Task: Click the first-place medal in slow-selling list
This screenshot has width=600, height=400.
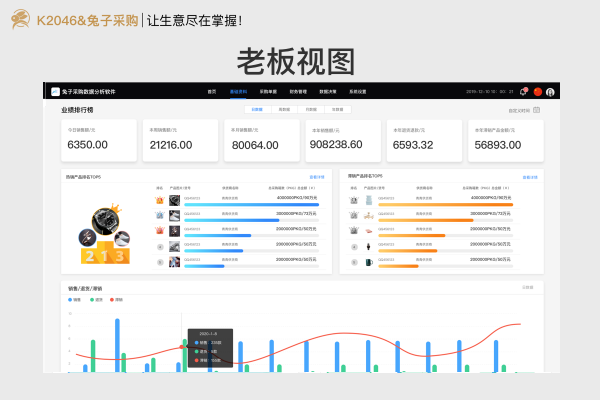Action: click(353, 200)
